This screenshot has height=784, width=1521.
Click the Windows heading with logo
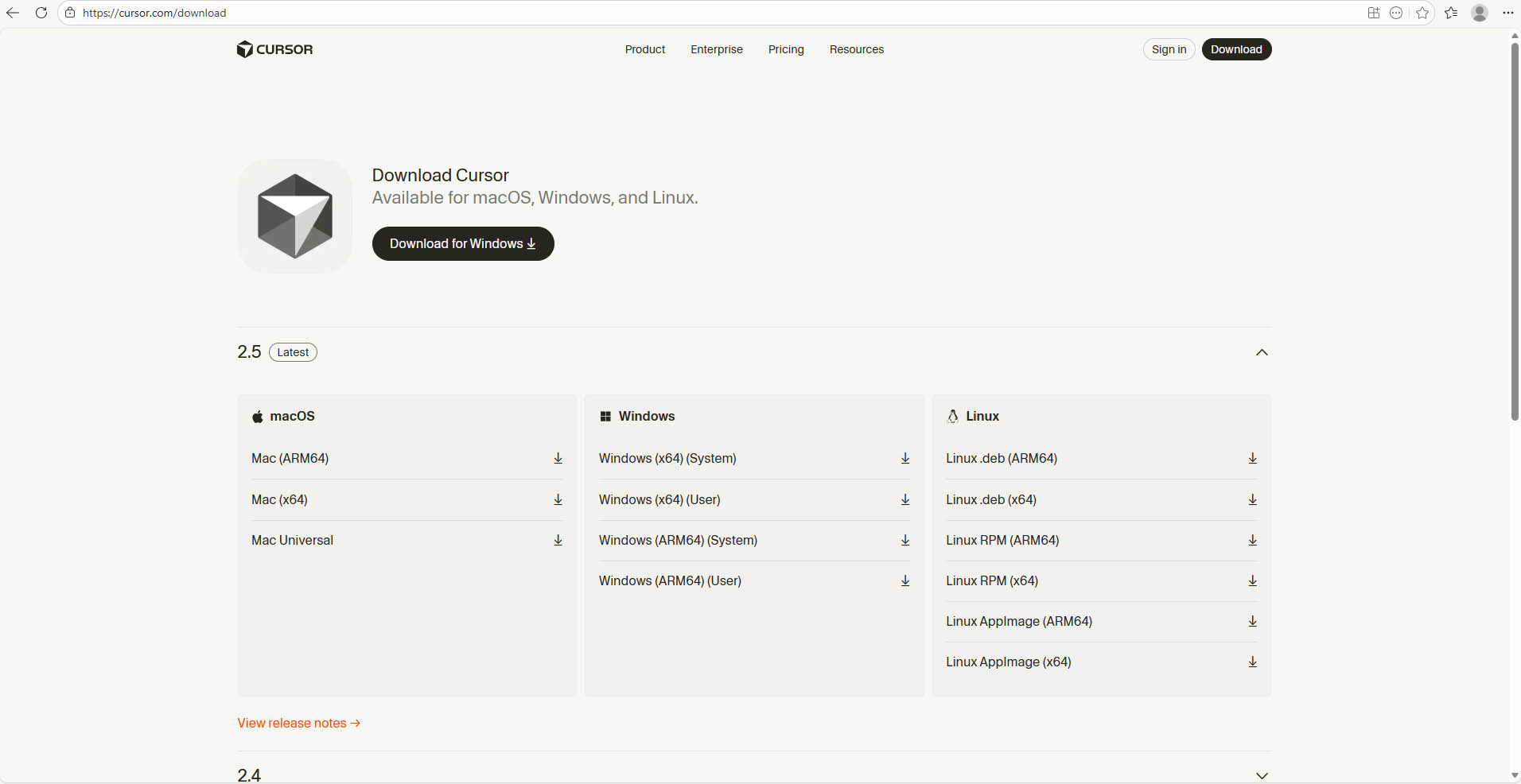[x=637, y=416]
